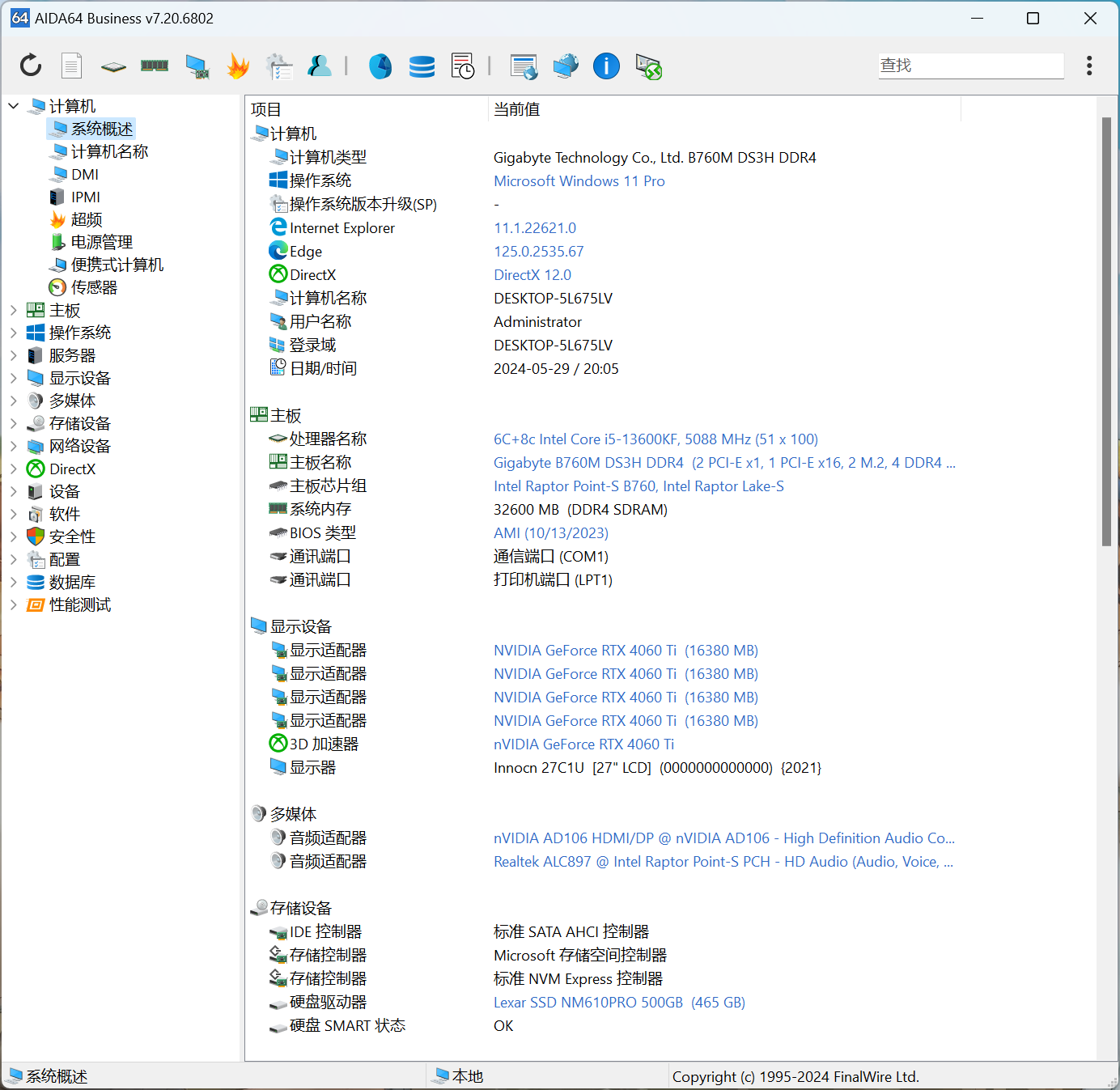1120x1090 pixels.
Task: Expand the 主板 tree node
Action: click(x=14, y=310)
